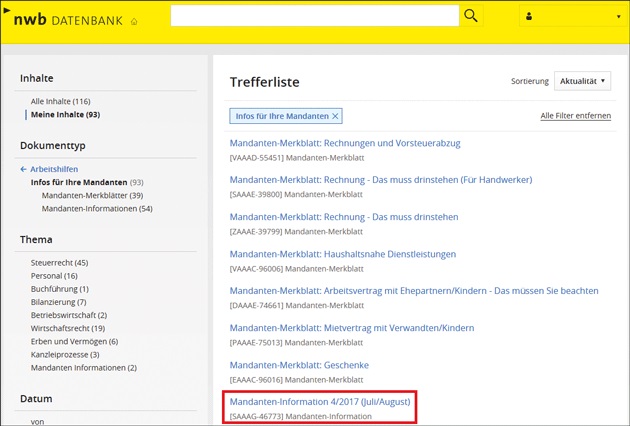This screenshot has height=426, width=630.
Task: Click 'Alle Filter entfernen' link
Action: 575,116
